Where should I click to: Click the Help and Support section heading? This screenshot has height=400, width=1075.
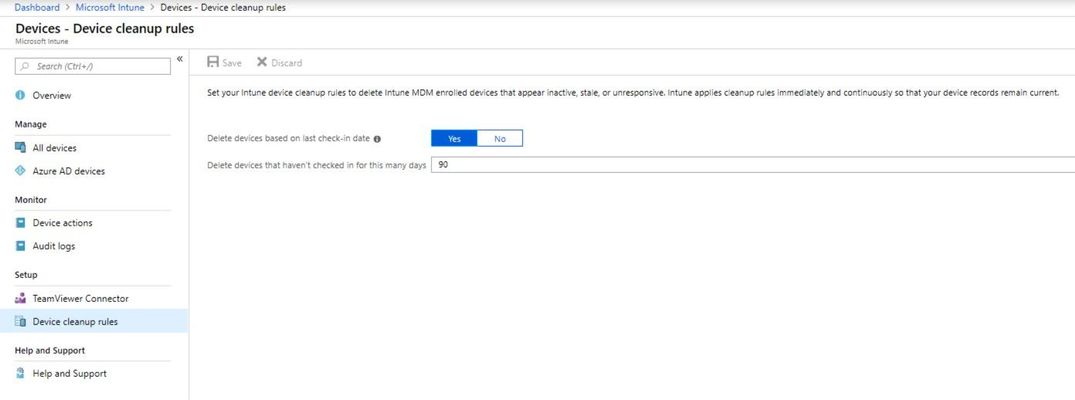click(50, 350)
